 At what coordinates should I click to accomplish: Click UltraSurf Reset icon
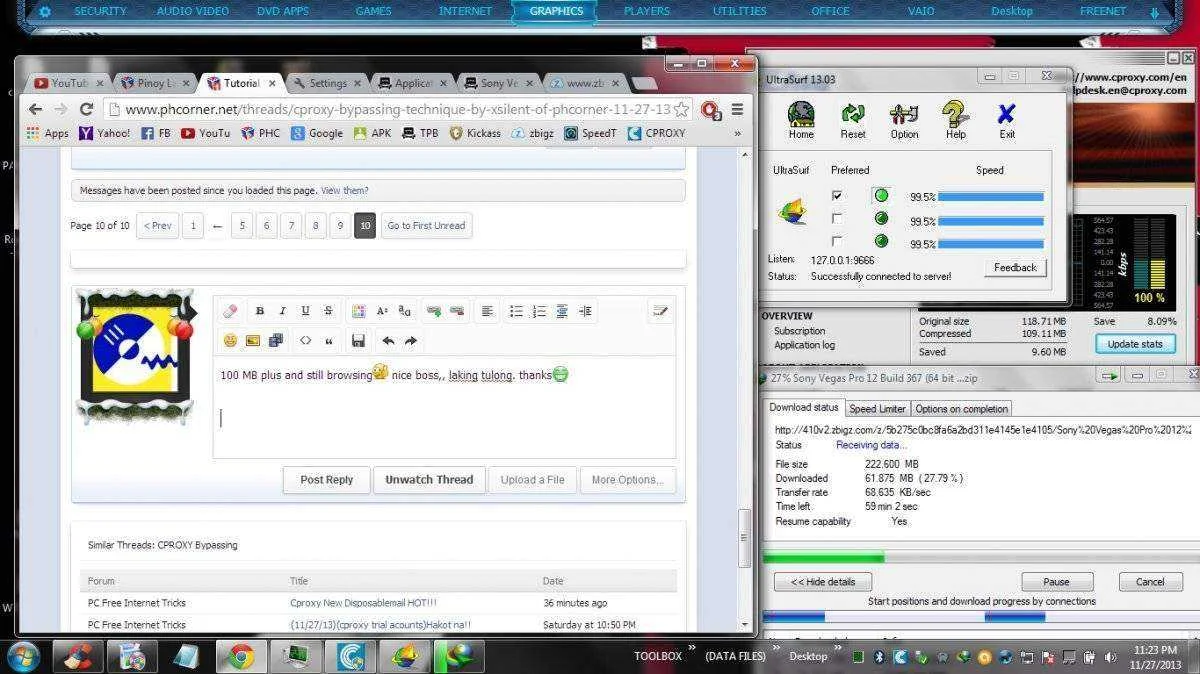click(853, 120)
